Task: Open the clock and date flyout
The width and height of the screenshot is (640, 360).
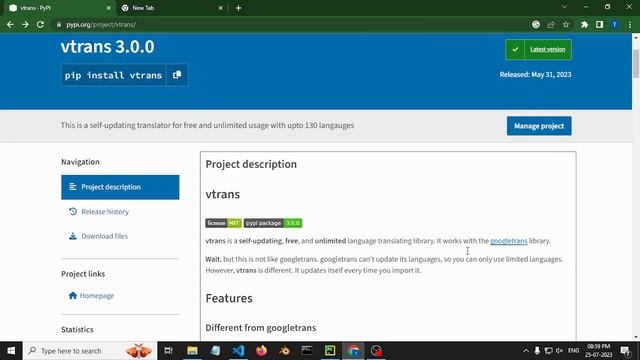Action: pos(598,351)
